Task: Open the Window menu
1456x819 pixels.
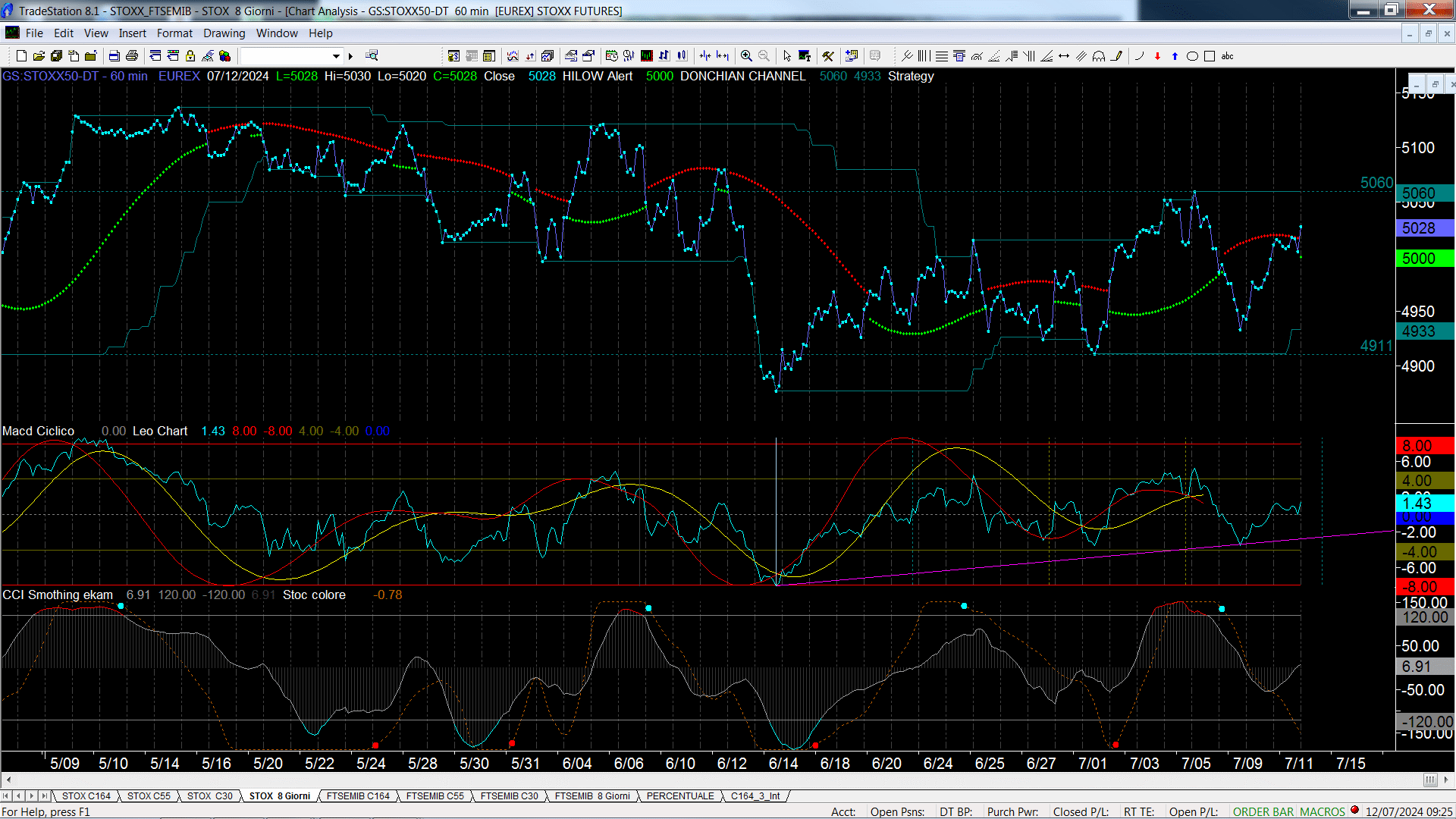Action: tap(277, 33)
